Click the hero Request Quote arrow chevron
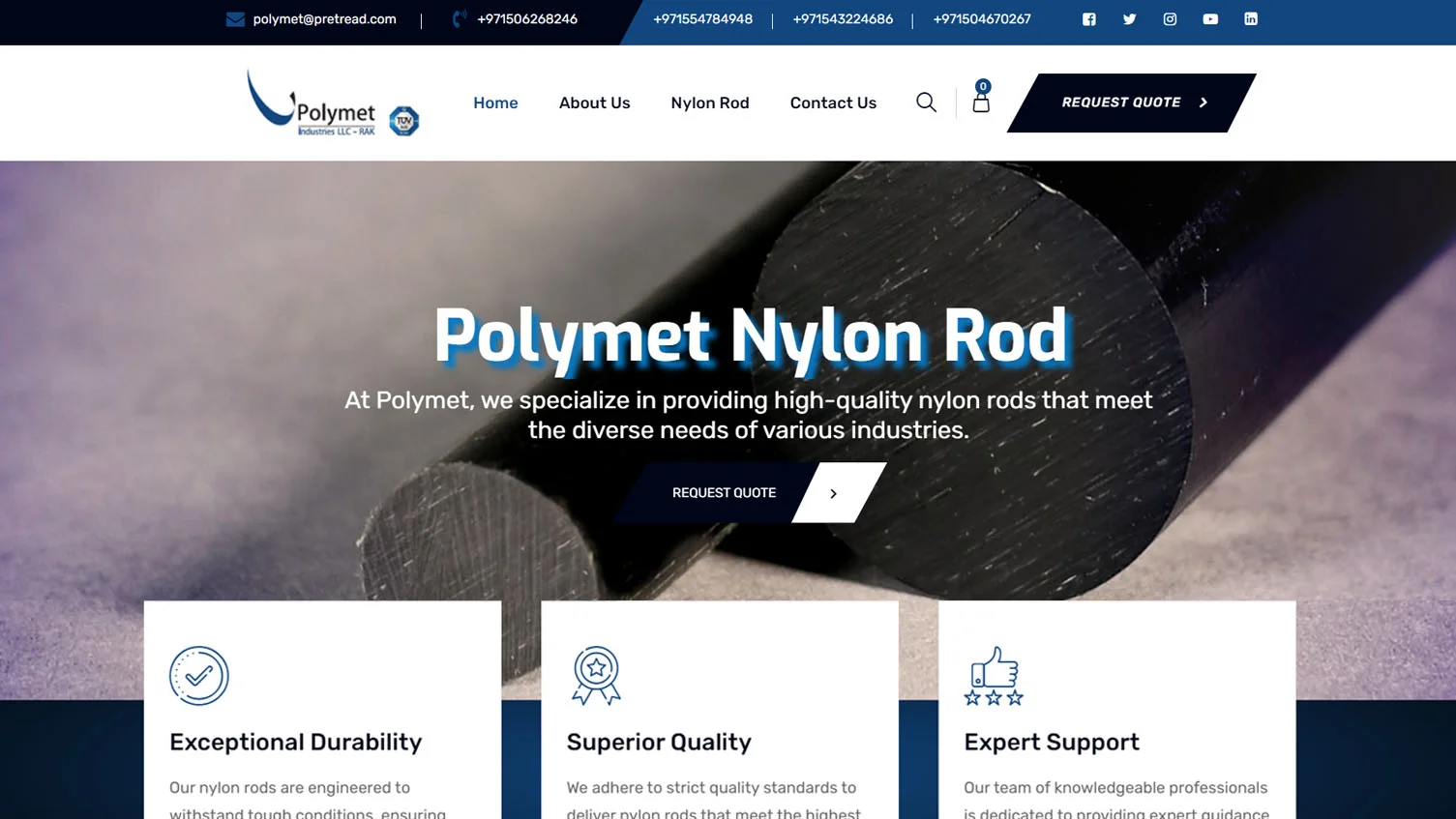This screenshot has width=1456, height=819. pos(834,493)
